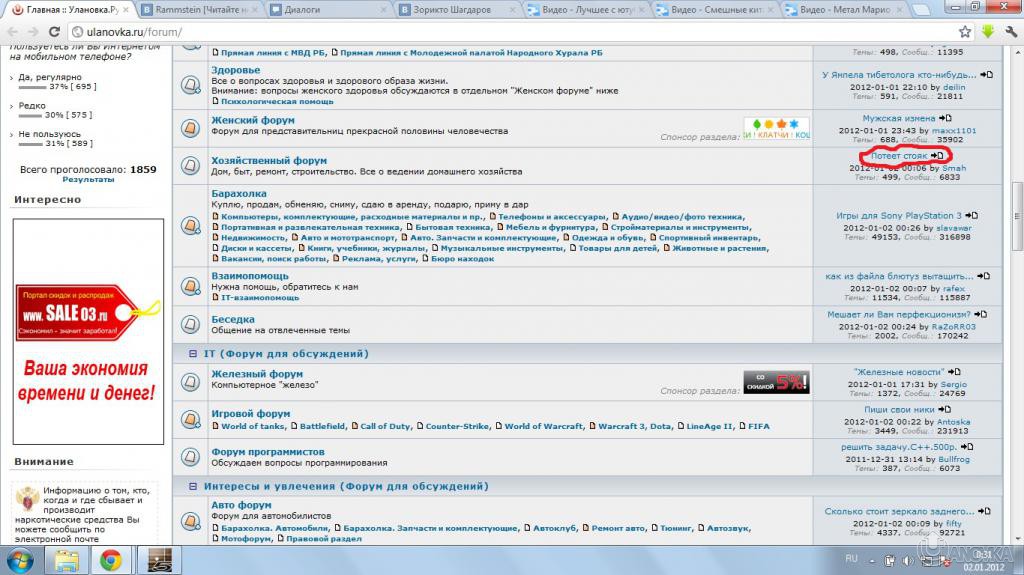Open the IT-взаимопомощь subforum
This screenshot has width=1024, height=575.
pyautogui.click(x=260, y=297)
